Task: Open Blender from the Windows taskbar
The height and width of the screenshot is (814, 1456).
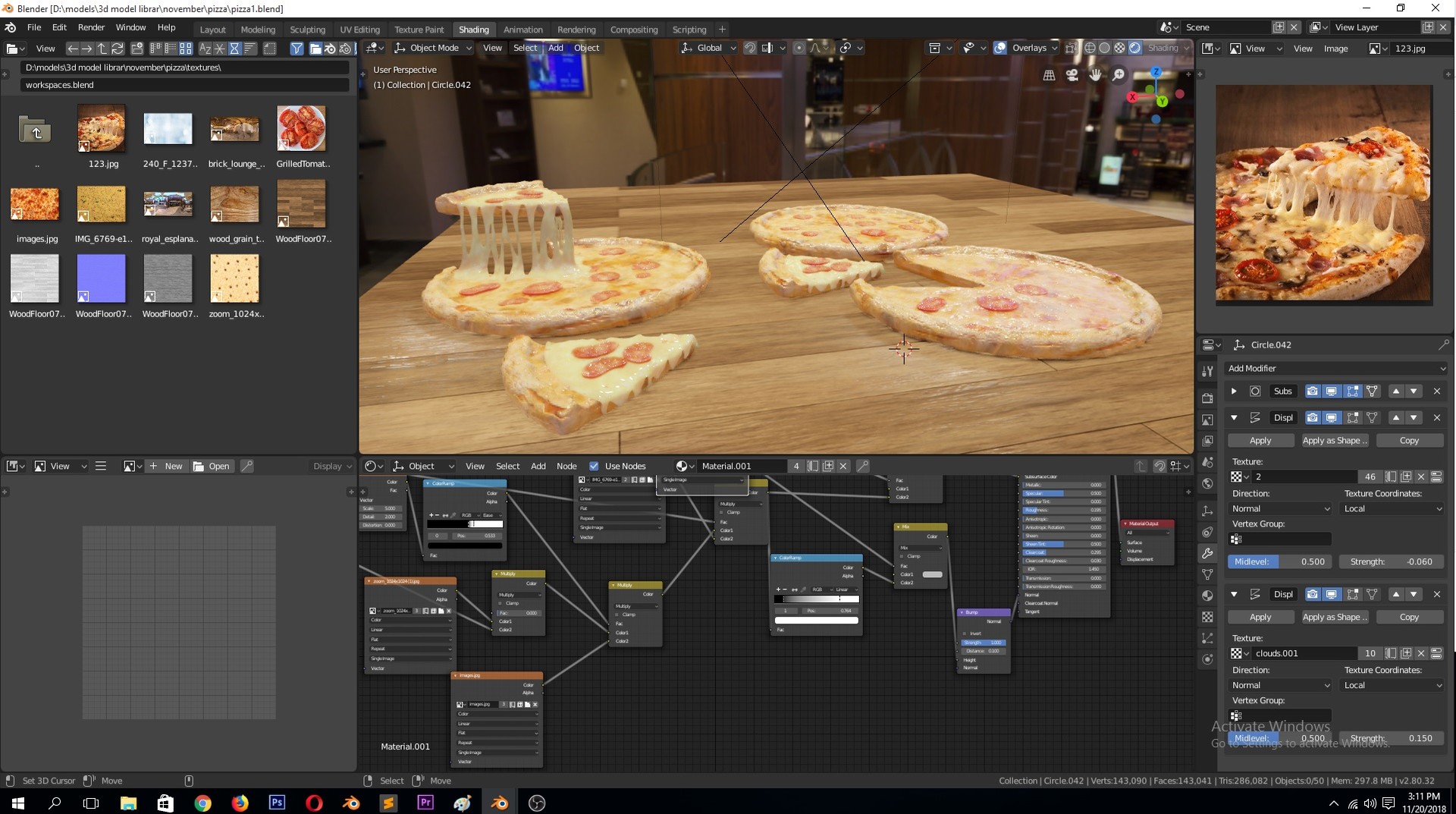Action: (x=500, y=802)
